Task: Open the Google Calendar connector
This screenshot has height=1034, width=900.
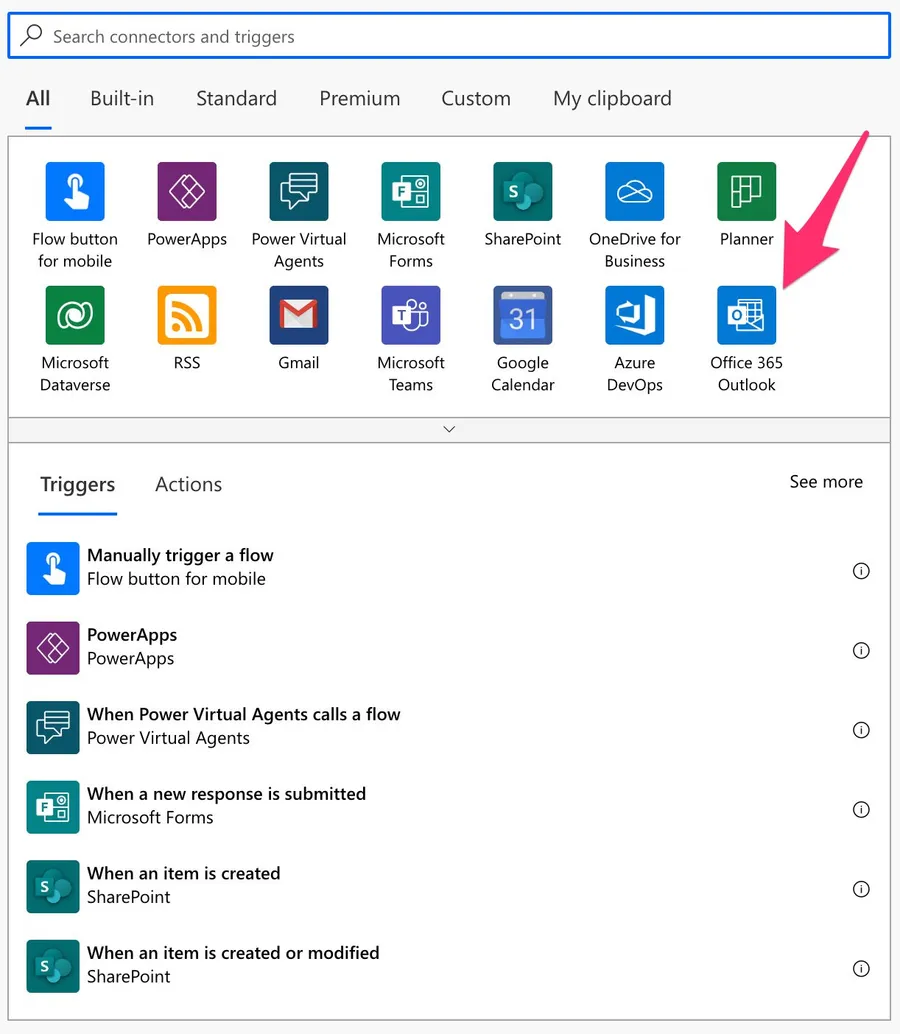Action: (x=522, y=316)
